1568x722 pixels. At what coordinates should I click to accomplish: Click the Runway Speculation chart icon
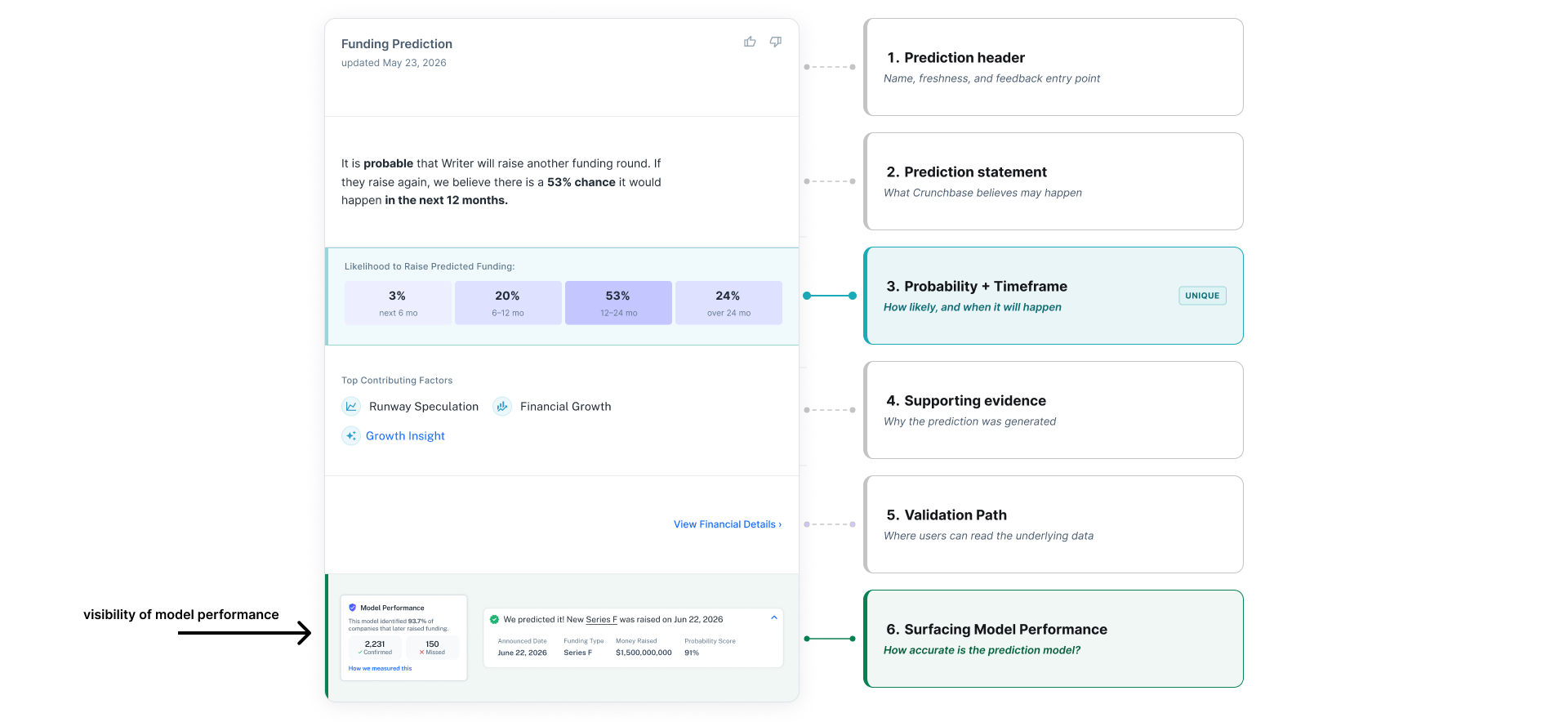pyautogui.click(x=351, y=406)
